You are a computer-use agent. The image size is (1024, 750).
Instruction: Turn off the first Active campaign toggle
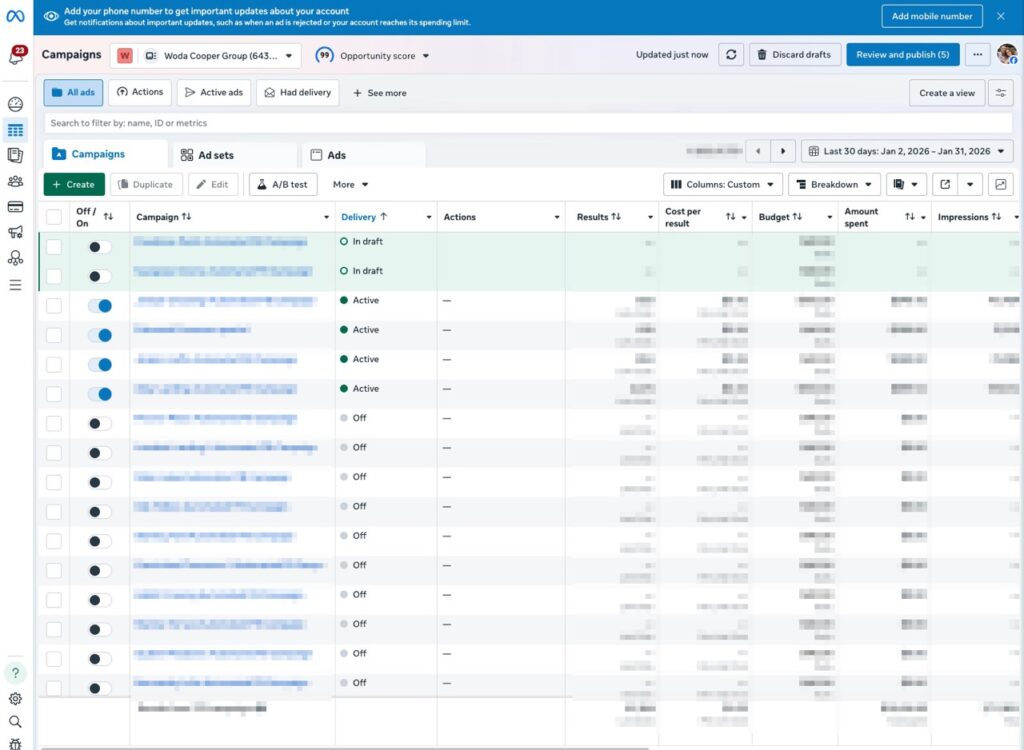pos(99,306)
